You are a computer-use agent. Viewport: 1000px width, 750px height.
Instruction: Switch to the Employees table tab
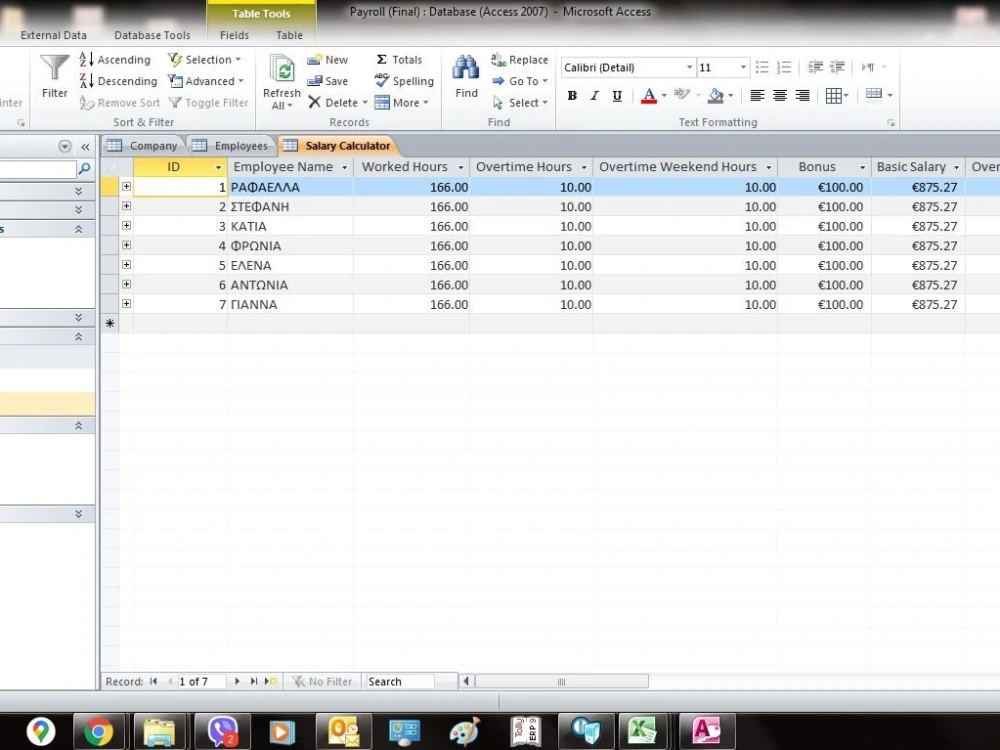(231, 145)
